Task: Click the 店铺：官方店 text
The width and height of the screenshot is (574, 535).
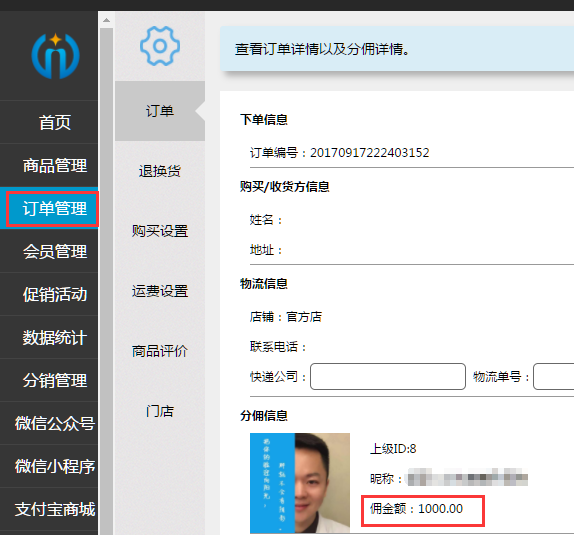Action: tap(286, 316)
